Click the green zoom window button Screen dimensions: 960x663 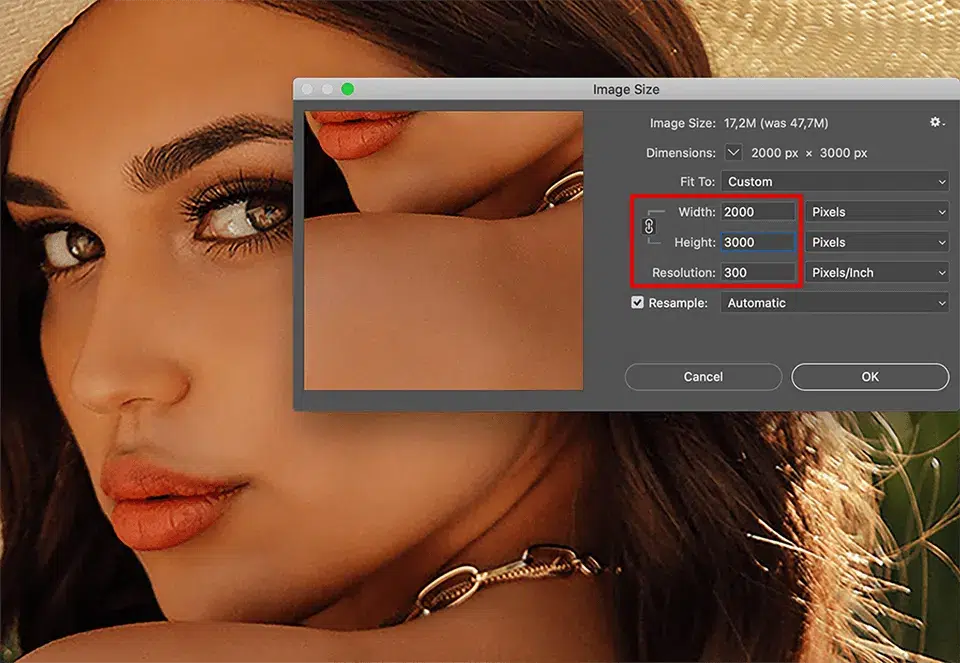click(347, 89)
